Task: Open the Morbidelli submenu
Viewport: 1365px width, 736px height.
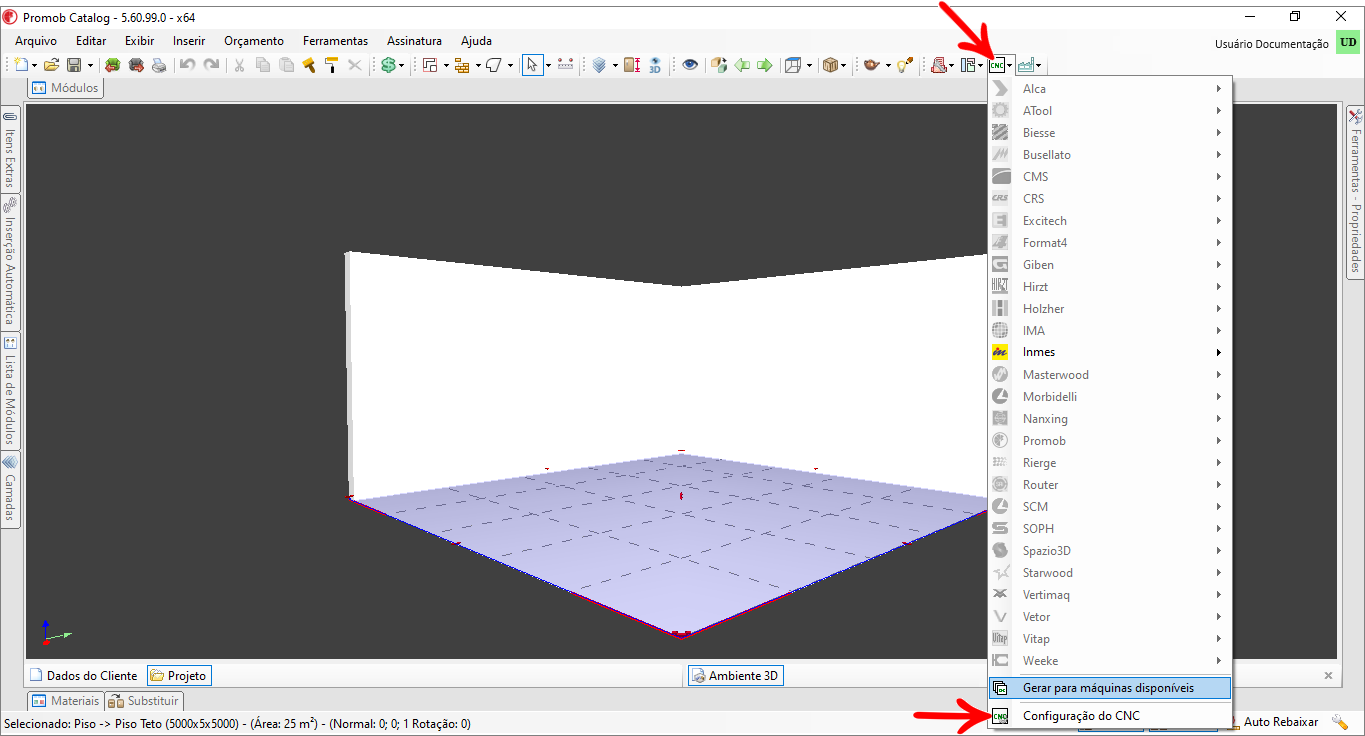Action: [x=1109, y=396]
